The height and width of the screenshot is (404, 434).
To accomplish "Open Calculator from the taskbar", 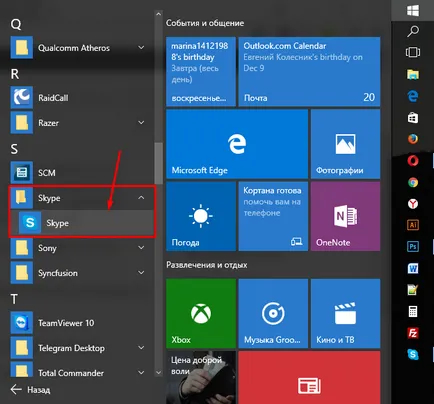I will pyautogui.click(x=413, y=312).
